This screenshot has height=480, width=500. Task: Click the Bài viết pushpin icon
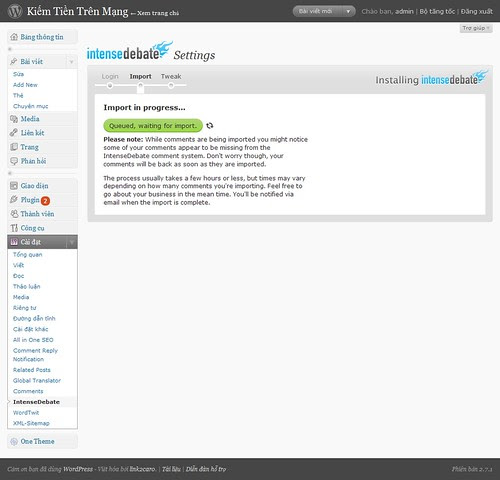(x=14, y=61)
